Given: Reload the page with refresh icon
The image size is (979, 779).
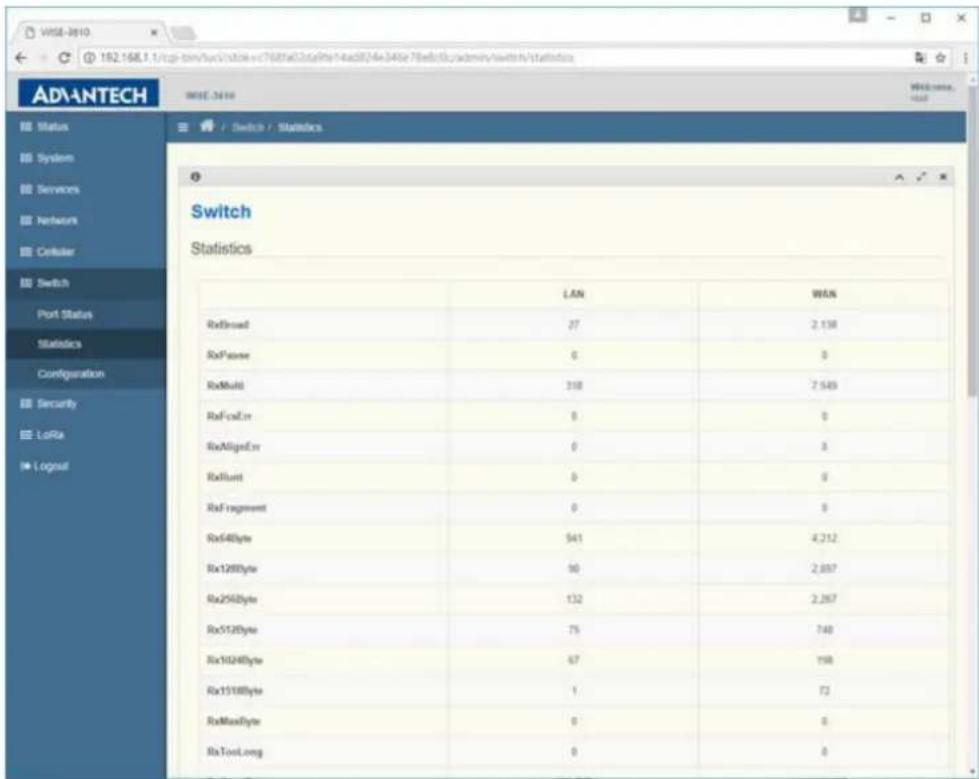Looking at the screenshot, I should tap(63, 58).
